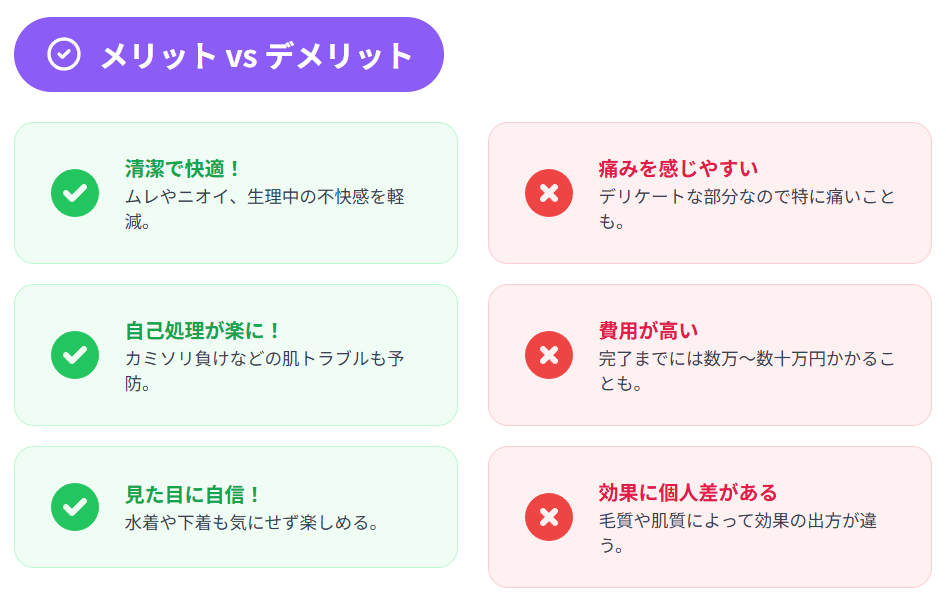Click the 水着や下着も気にせず楽しめる text

coord(252,522)
